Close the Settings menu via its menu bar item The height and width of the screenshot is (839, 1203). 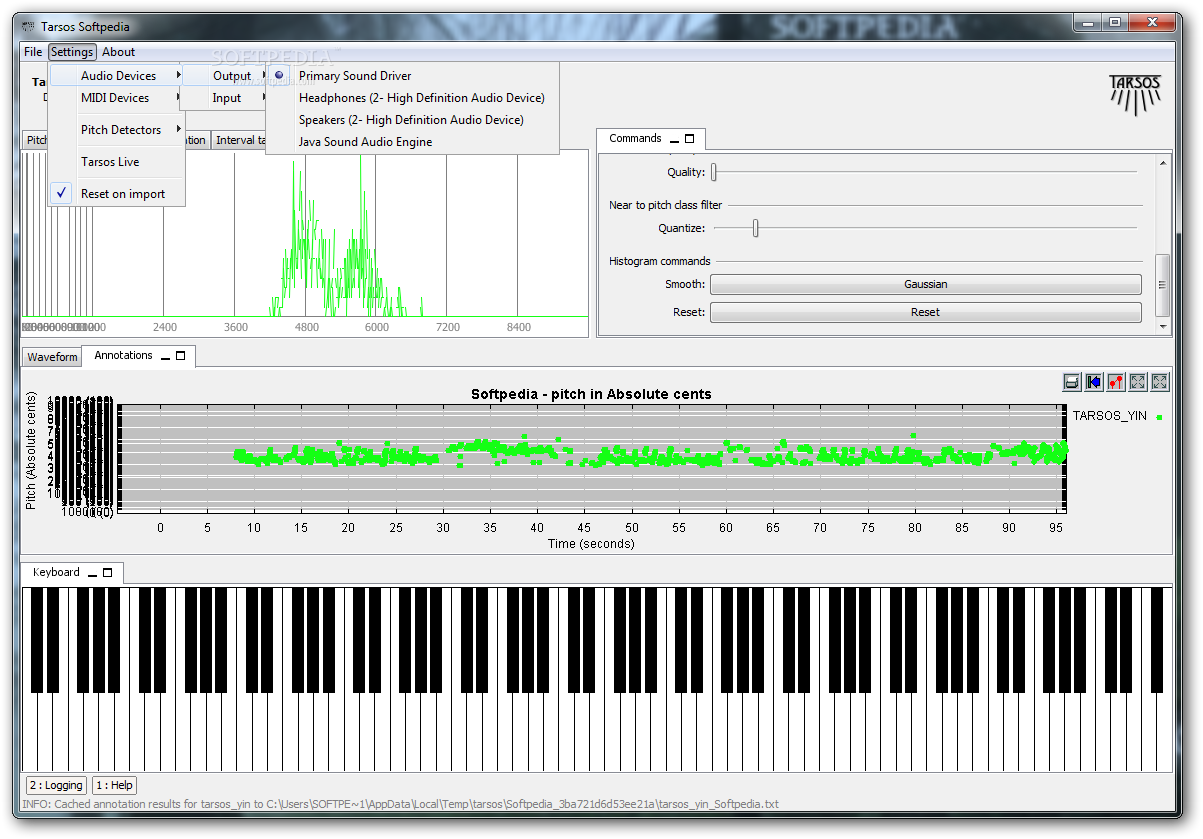[x=72, y=52]
